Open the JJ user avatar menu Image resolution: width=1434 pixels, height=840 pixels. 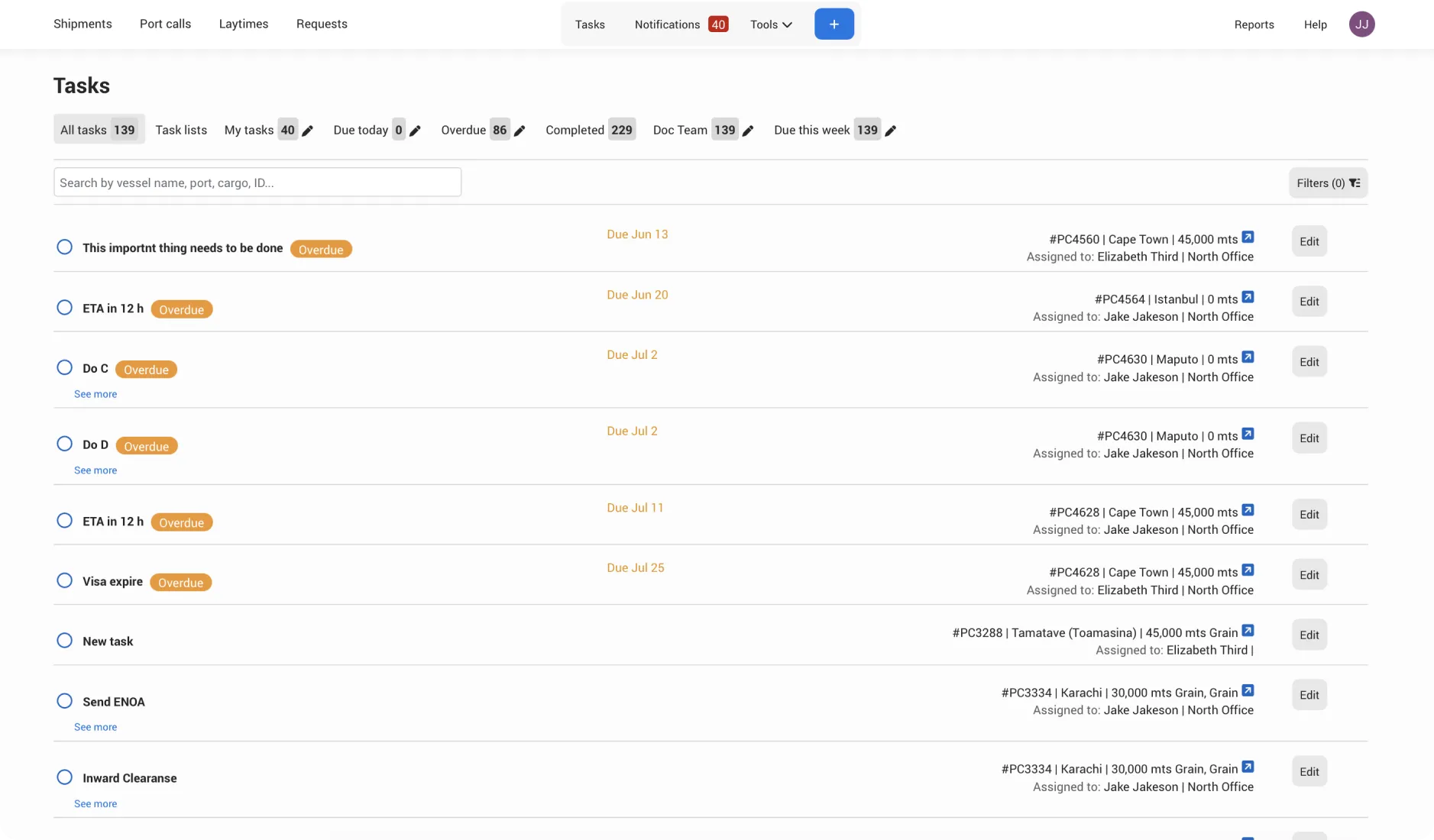click(1361, 24)
